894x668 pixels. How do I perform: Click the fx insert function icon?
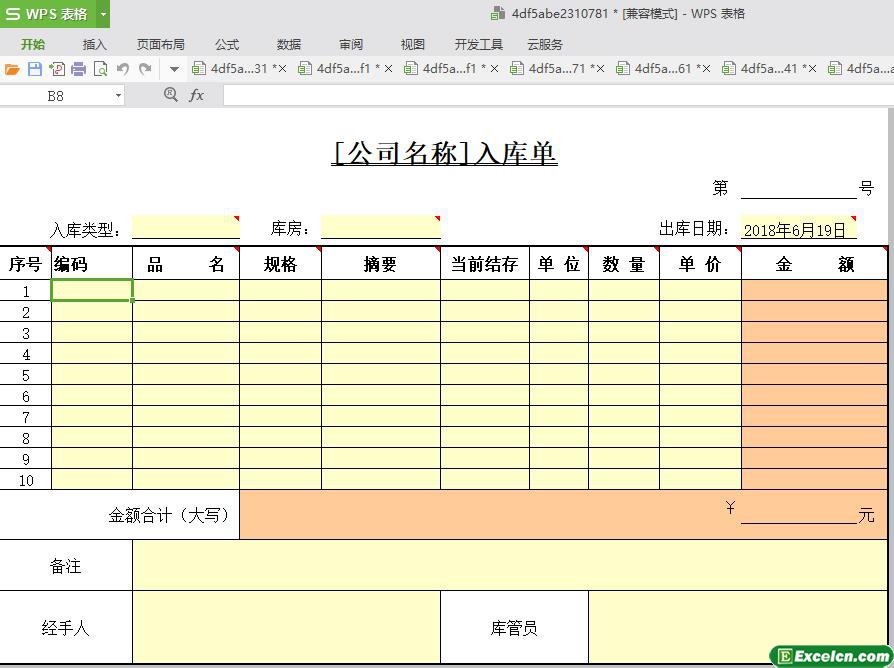[x=197, y=95]
